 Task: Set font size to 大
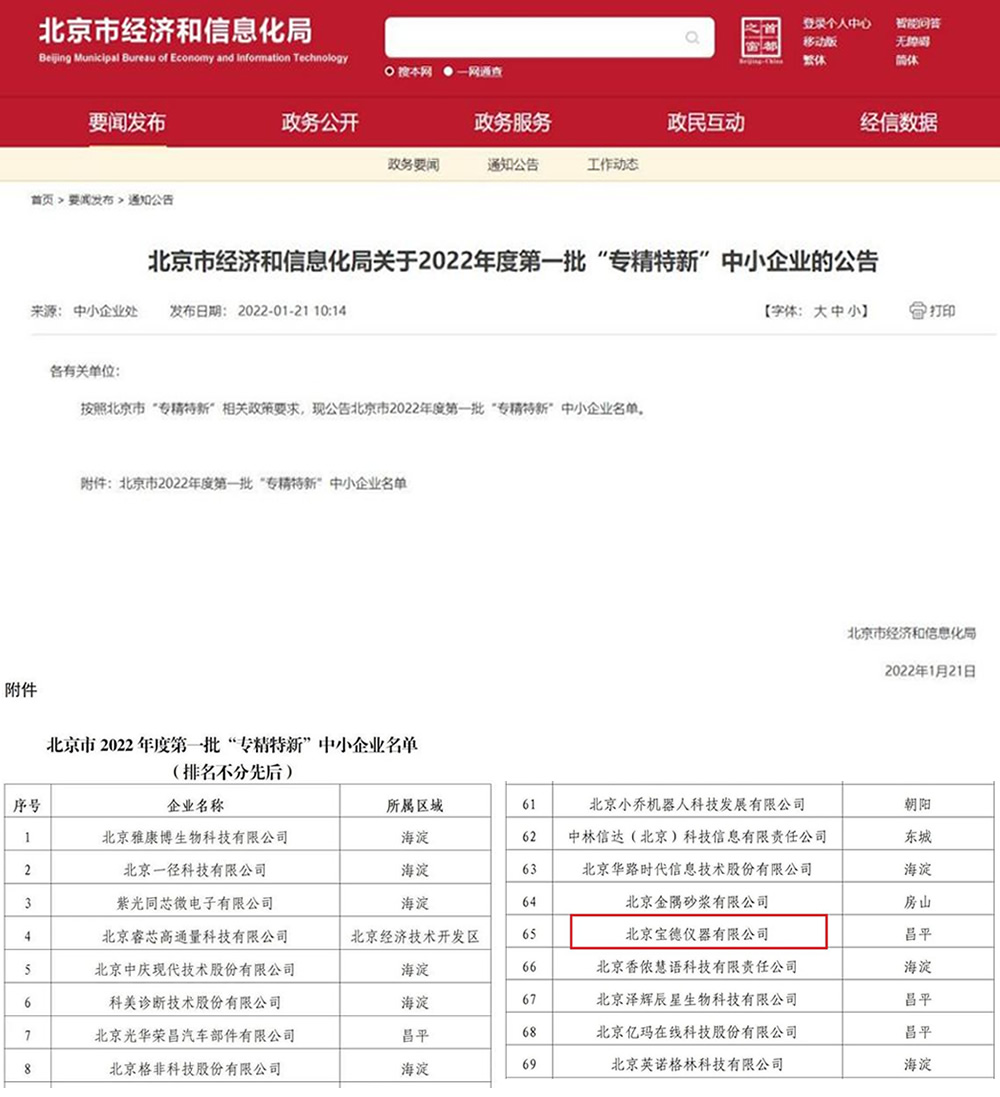point(819,311)
